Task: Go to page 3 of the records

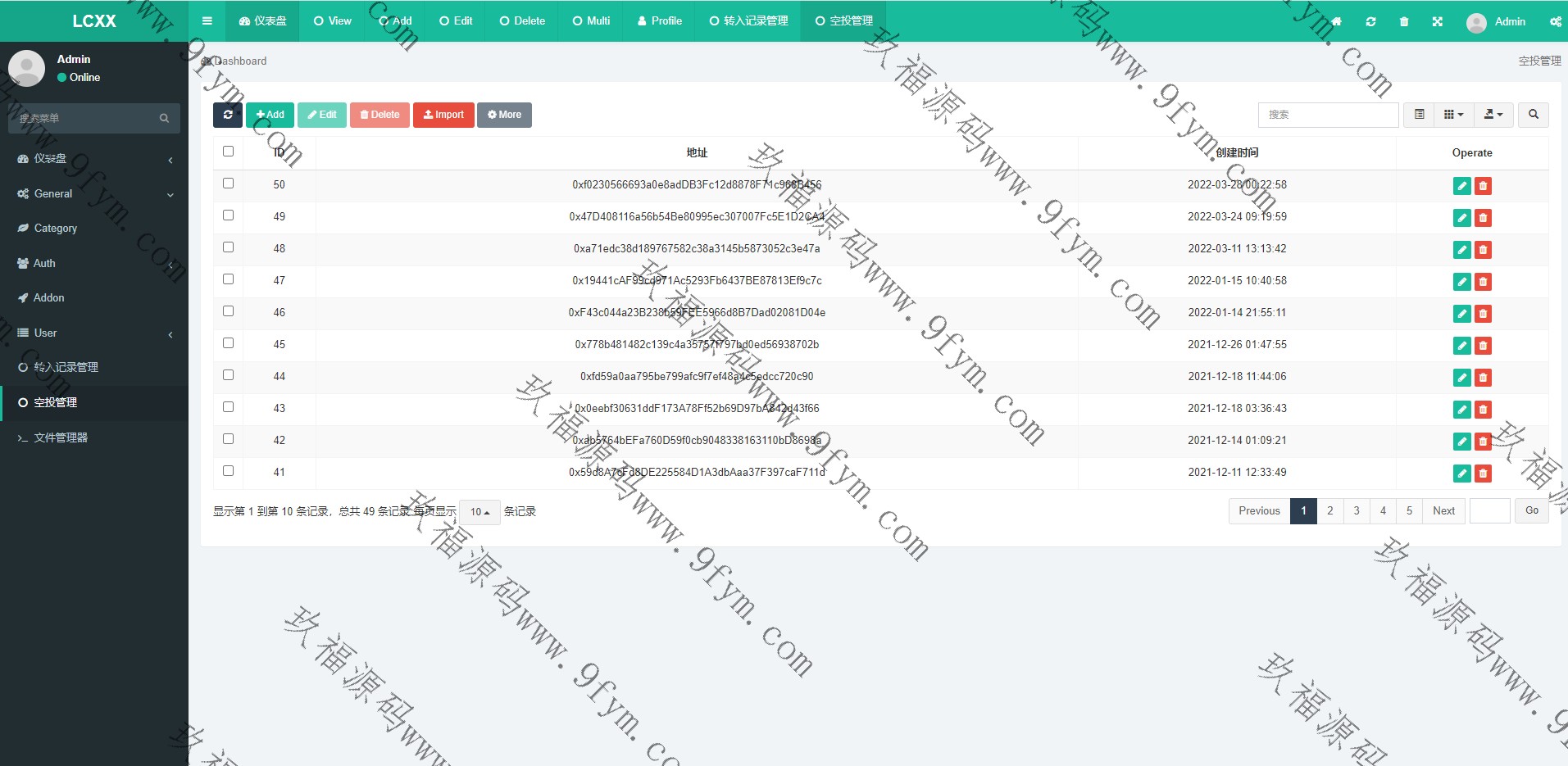Action: tap(1356, 510)
